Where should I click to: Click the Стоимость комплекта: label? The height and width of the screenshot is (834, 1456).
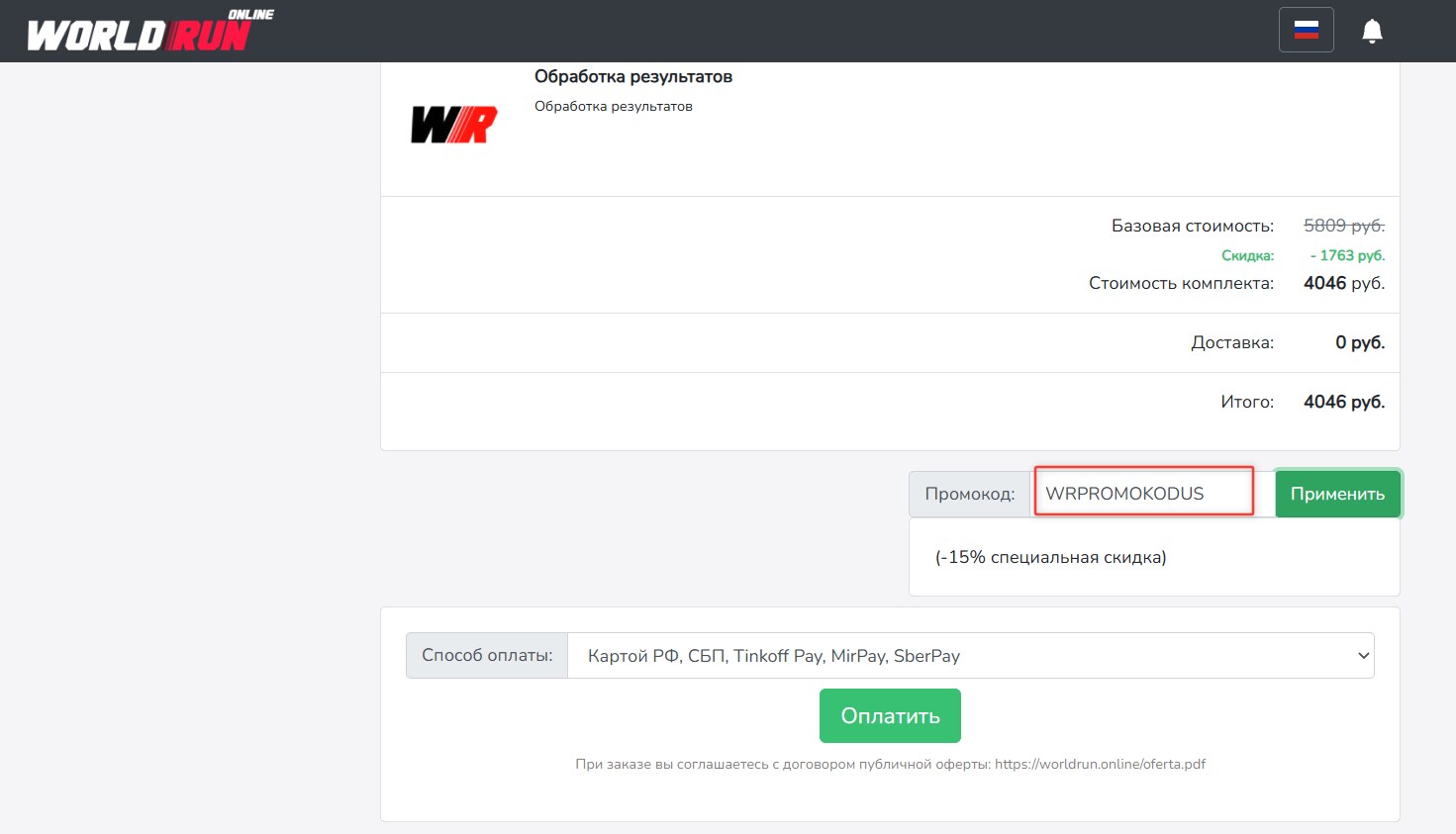click(x=1182, y=283)
